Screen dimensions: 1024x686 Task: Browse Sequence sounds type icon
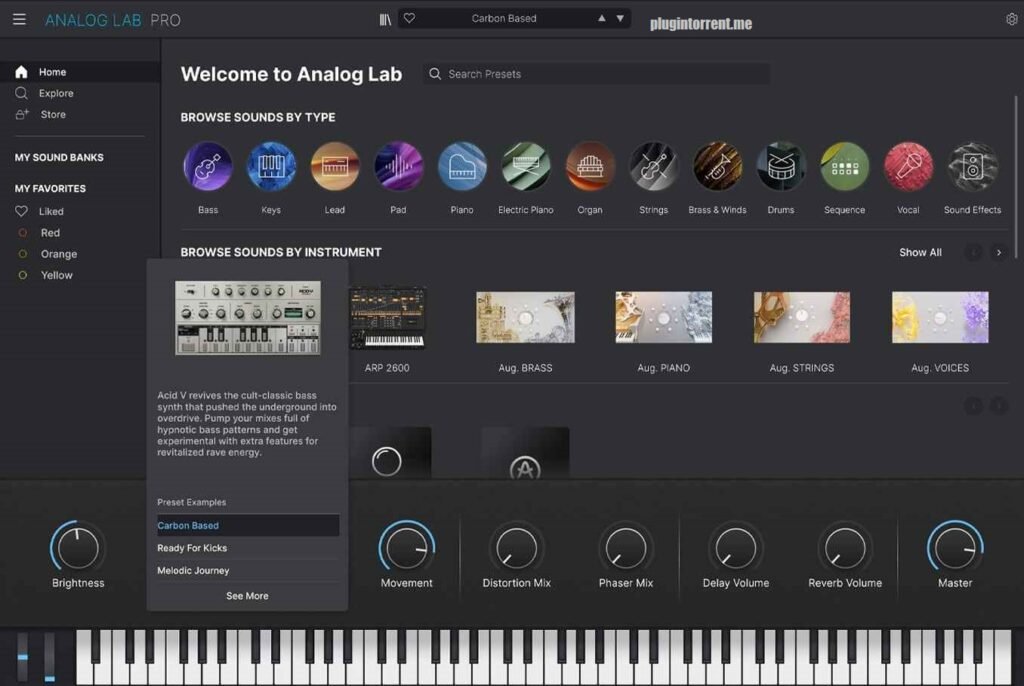pyautogui.click(x=844, y=167)
